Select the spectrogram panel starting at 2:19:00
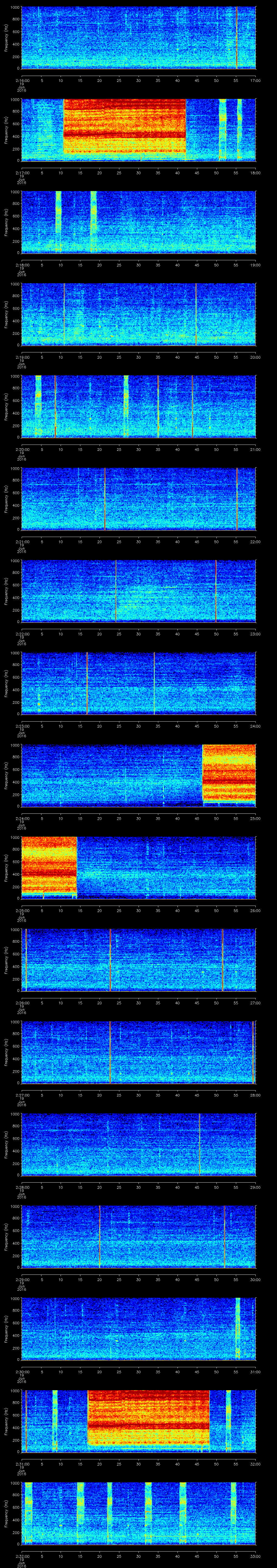This screenshot has width=277, height=1568. (x=138, y=314)
